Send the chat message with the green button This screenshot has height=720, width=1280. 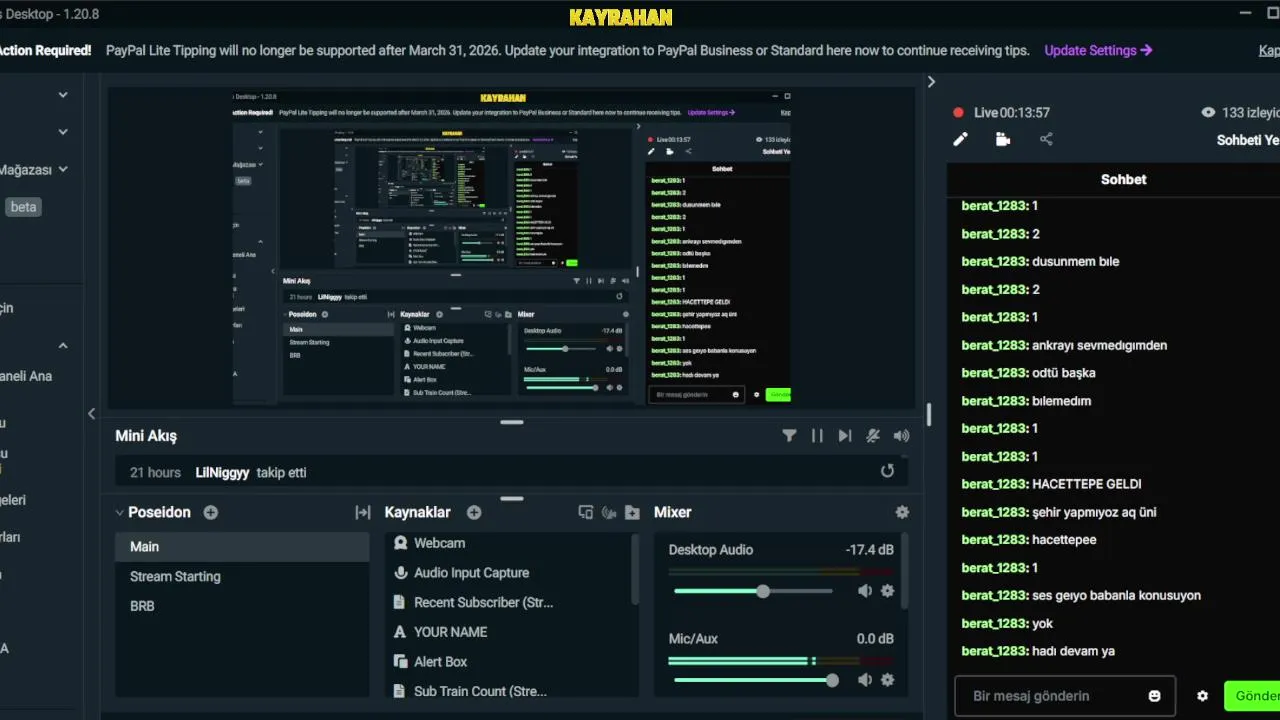(x=1252, y=696)
